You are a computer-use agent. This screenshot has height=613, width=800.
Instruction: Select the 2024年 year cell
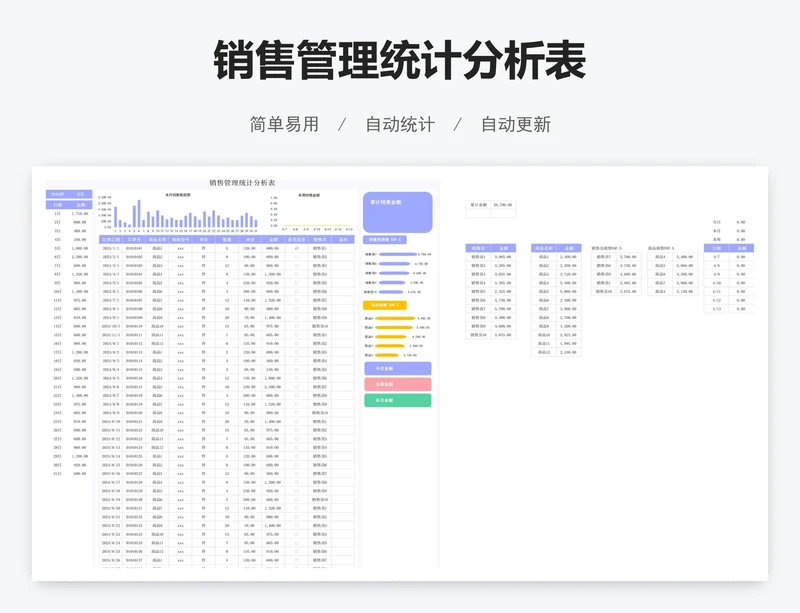tap(57, 194)
